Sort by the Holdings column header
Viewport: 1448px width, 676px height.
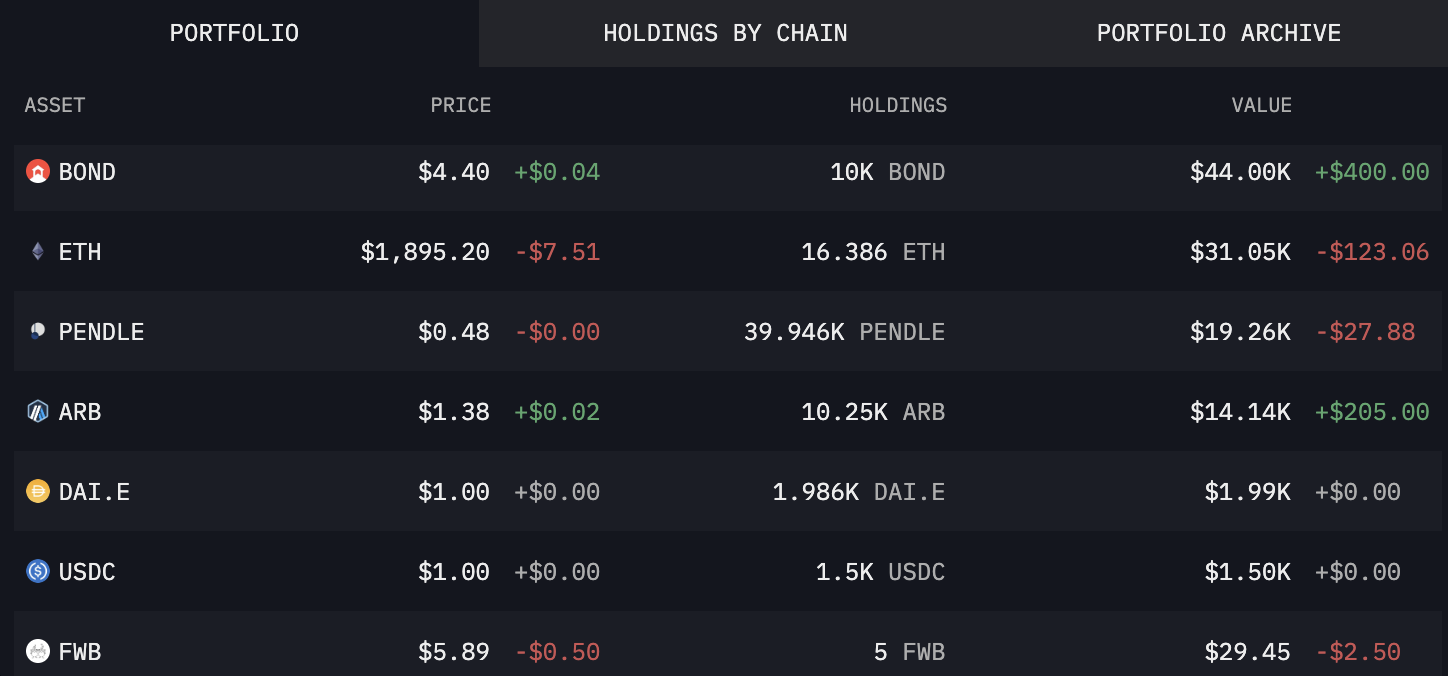(897, 105)
